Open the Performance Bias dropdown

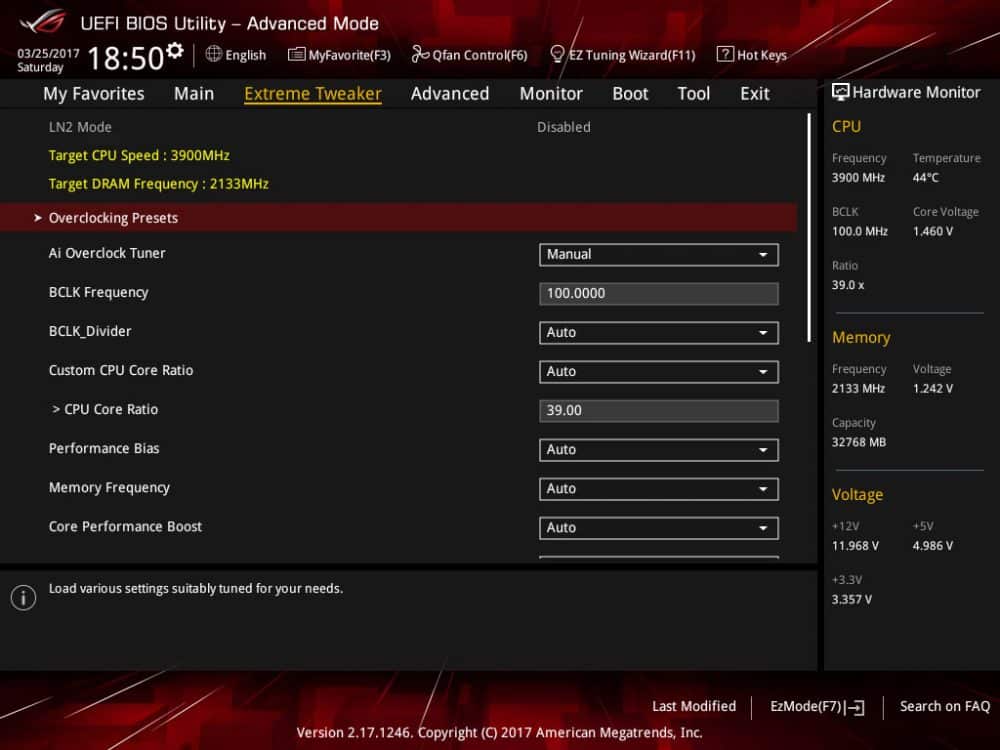pyautogui.click(x=658, y=450)
